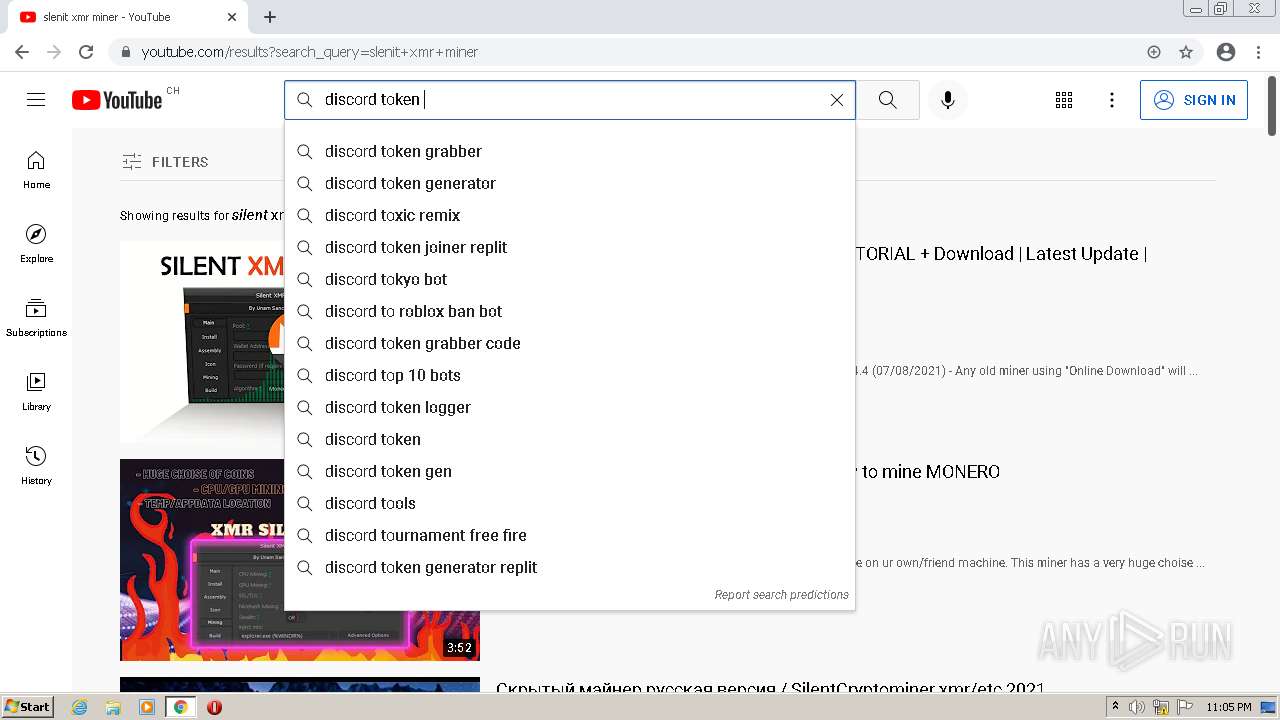Viewport: 1280px width, 720px height.
Task: Open the three-dot Settings menu
Action: coord(1112,100)
